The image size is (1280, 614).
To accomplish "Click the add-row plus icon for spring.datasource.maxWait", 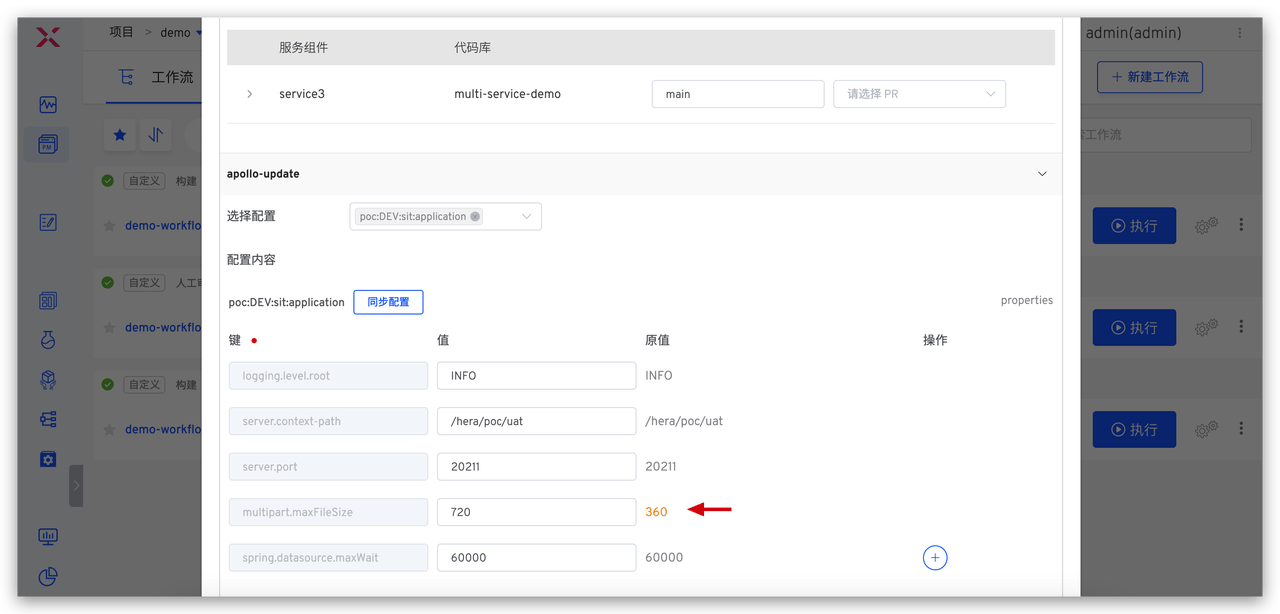I will (x=934, y=558).
